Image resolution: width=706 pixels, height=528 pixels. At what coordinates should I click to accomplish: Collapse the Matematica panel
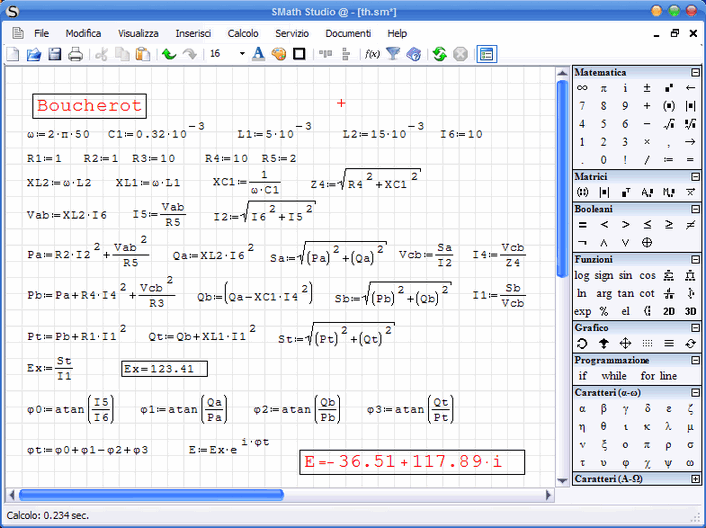coord(695,73)
